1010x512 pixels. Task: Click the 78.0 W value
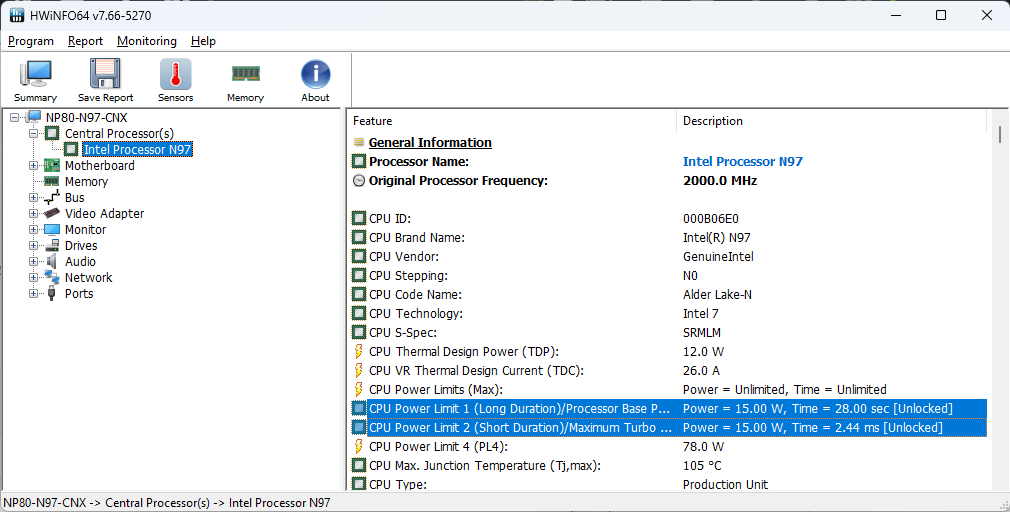coord(703,446)
